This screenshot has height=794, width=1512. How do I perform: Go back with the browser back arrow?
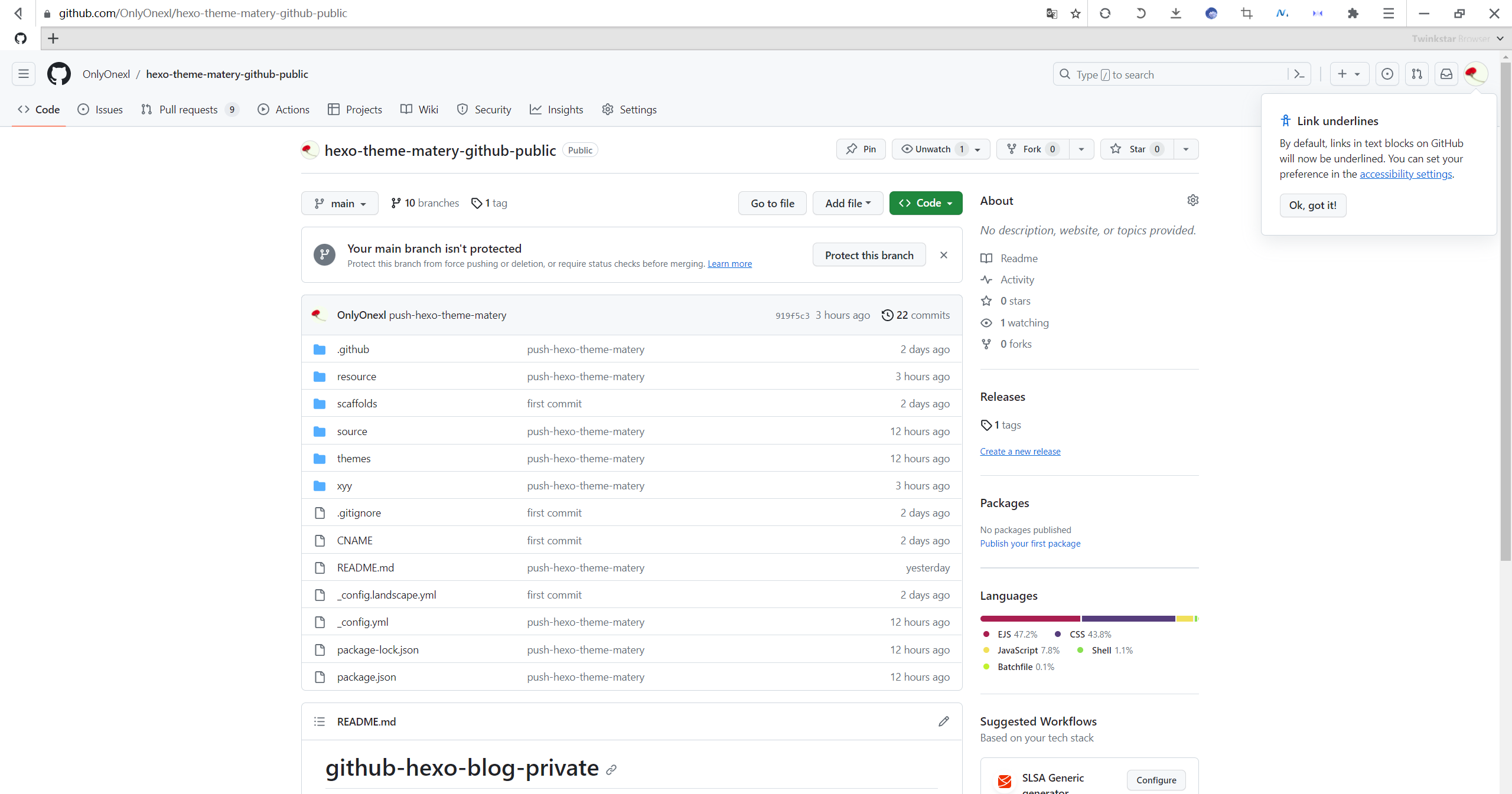18,13
